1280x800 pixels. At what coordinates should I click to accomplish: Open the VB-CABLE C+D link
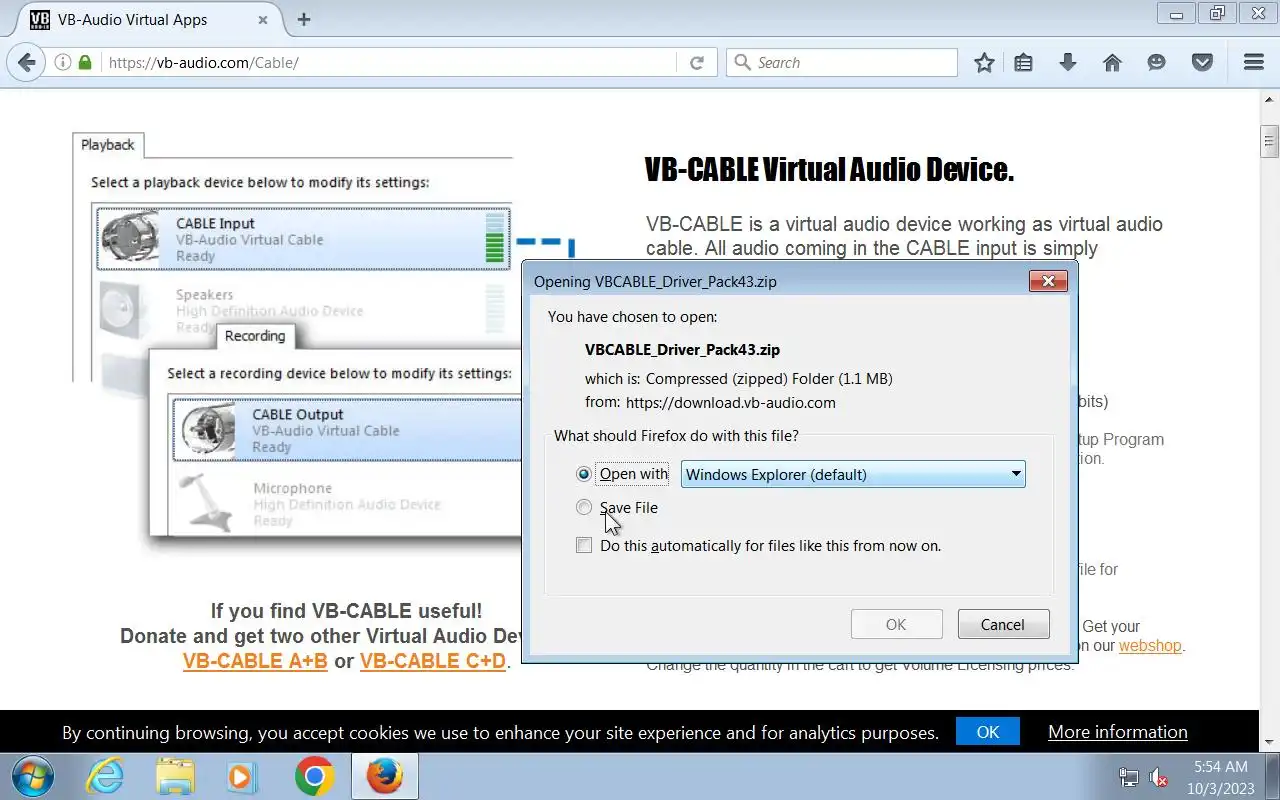pos(433,661)
